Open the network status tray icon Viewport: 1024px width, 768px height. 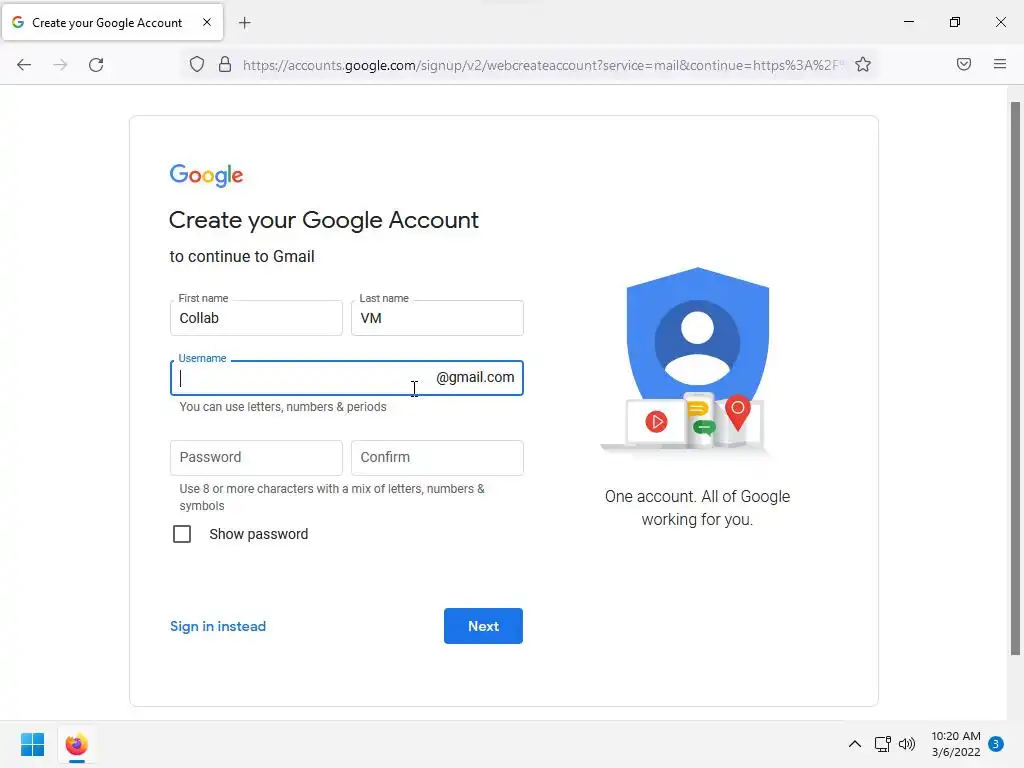[x=882, y=744]
